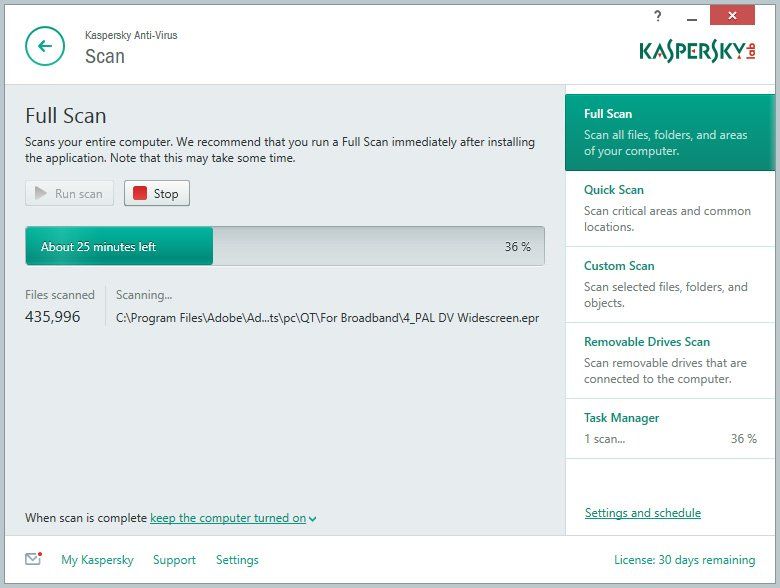Click the Kaspersky lab logo

[697, 52]
